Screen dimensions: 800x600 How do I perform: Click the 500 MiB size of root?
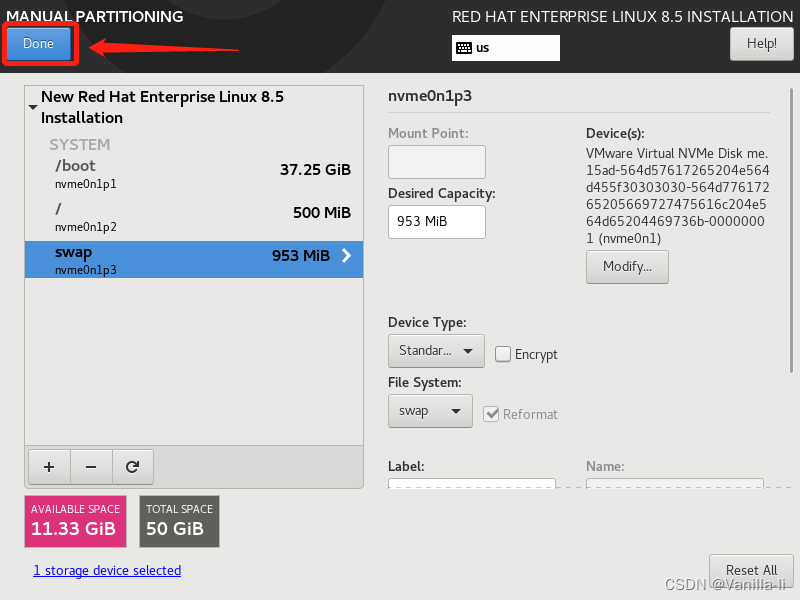pos(322,212)
